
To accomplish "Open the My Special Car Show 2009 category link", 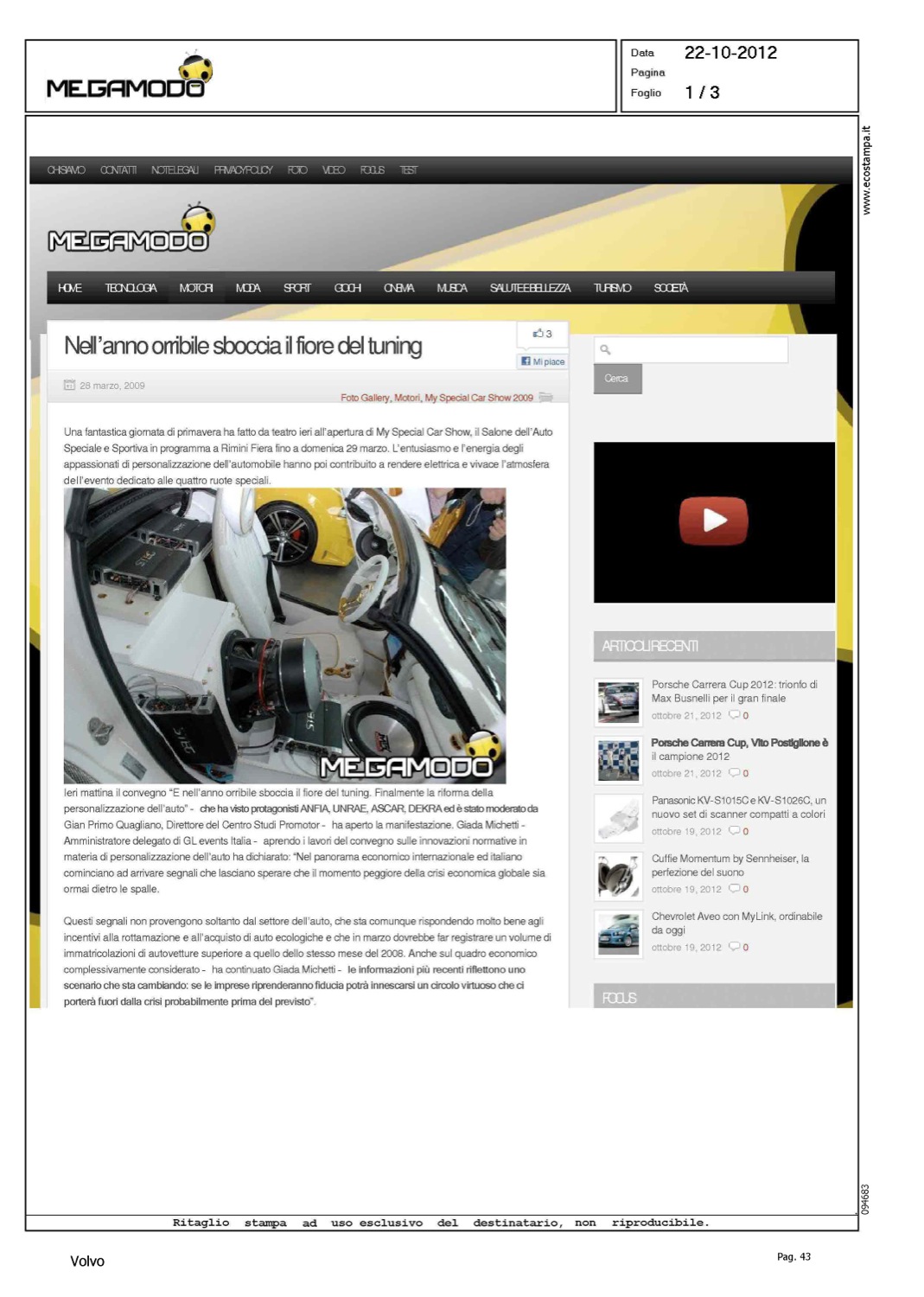I will pyautogui.click(x=479, y=398).
